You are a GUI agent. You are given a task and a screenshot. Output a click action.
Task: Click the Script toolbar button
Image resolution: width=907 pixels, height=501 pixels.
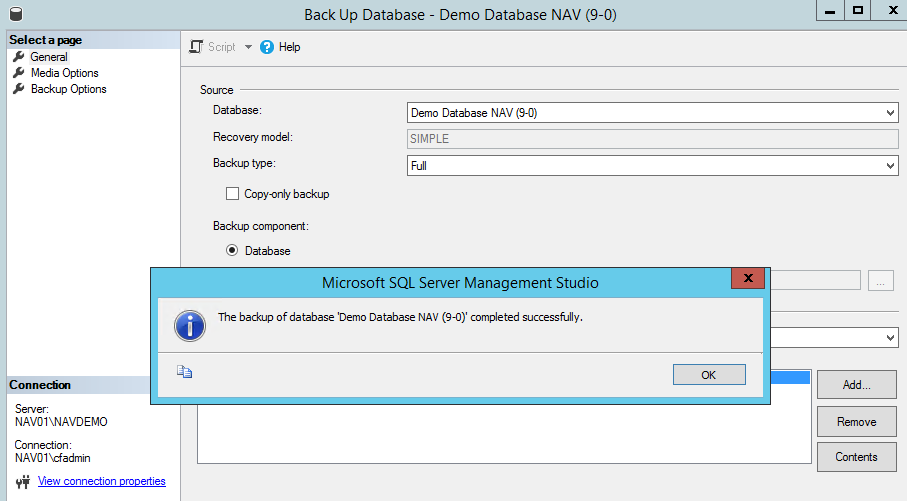(x=212, y=47)
